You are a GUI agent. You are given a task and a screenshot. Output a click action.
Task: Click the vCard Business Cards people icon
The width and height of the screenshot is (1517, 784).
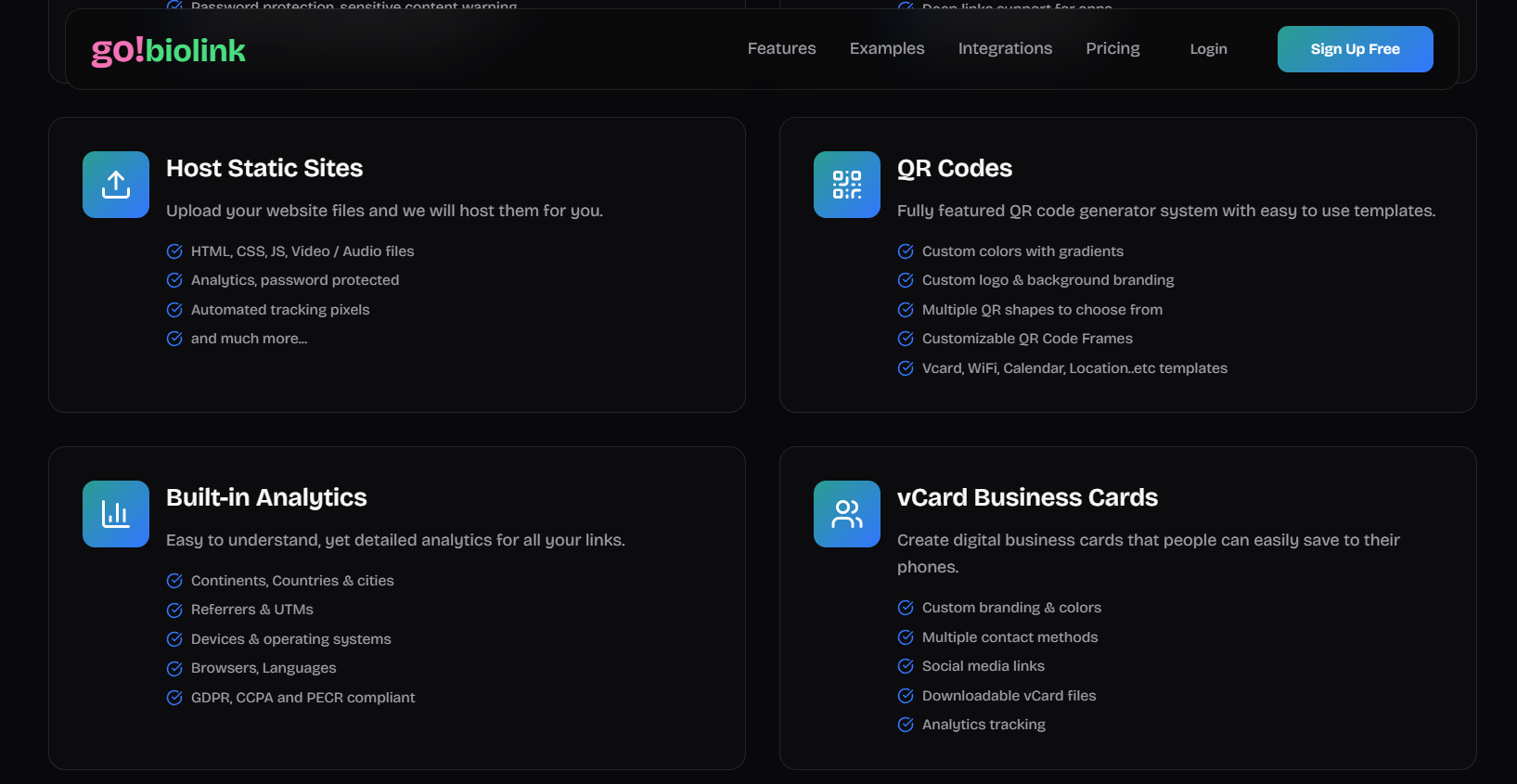[x=846, y=514]
